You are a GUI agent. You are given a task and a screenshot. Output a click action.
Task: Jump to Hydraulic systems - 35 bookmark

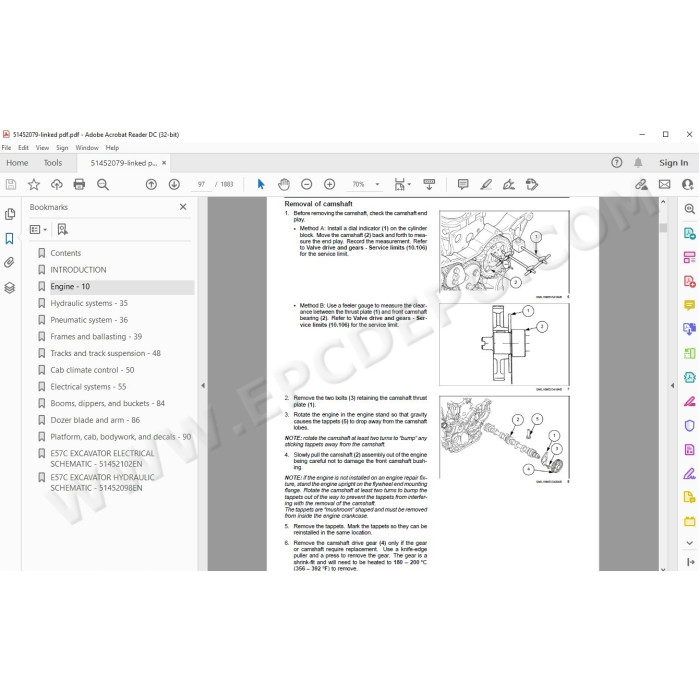[89, 303]
